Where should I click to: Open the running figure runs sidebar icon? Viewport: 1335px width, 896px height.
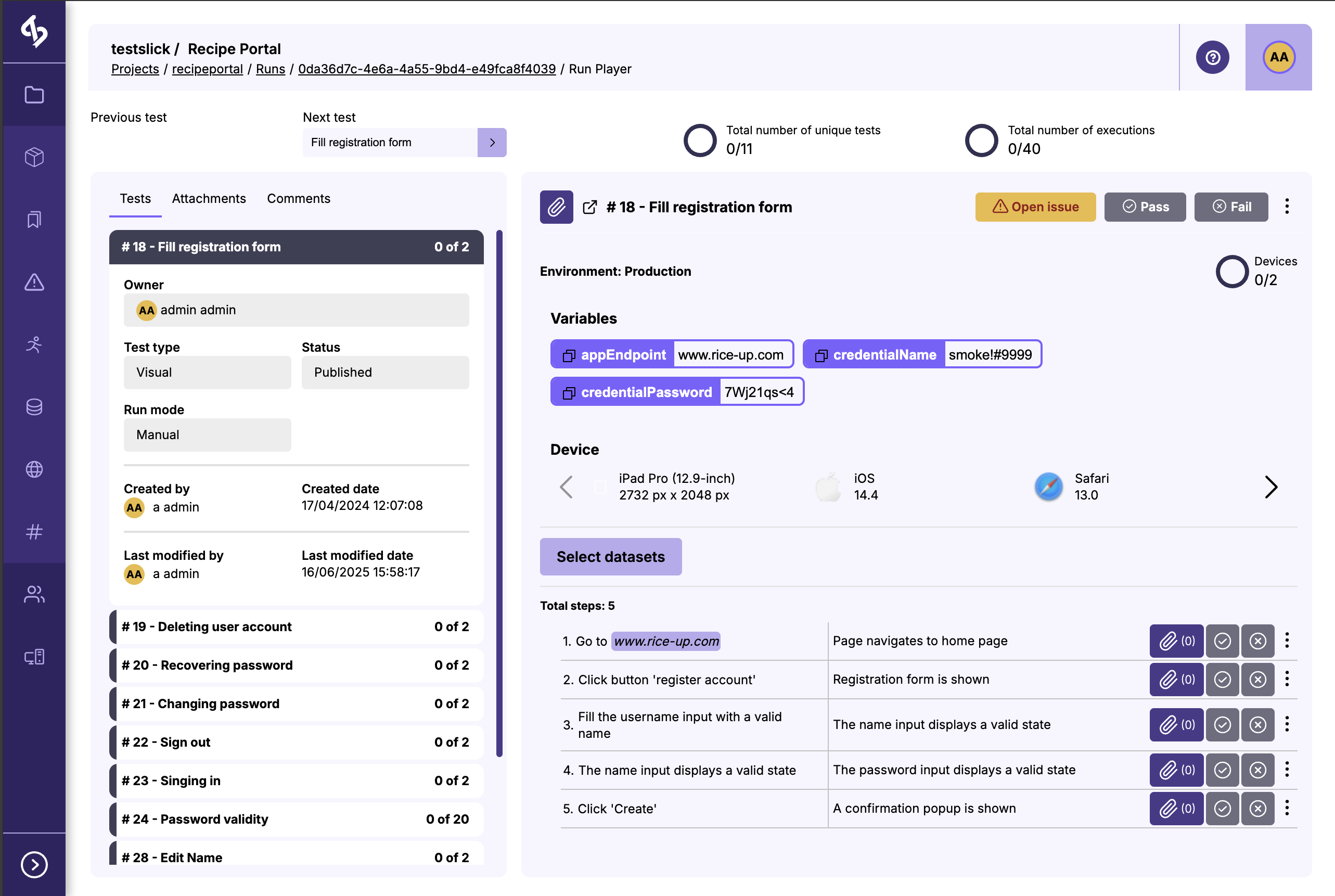click(34, 344)
